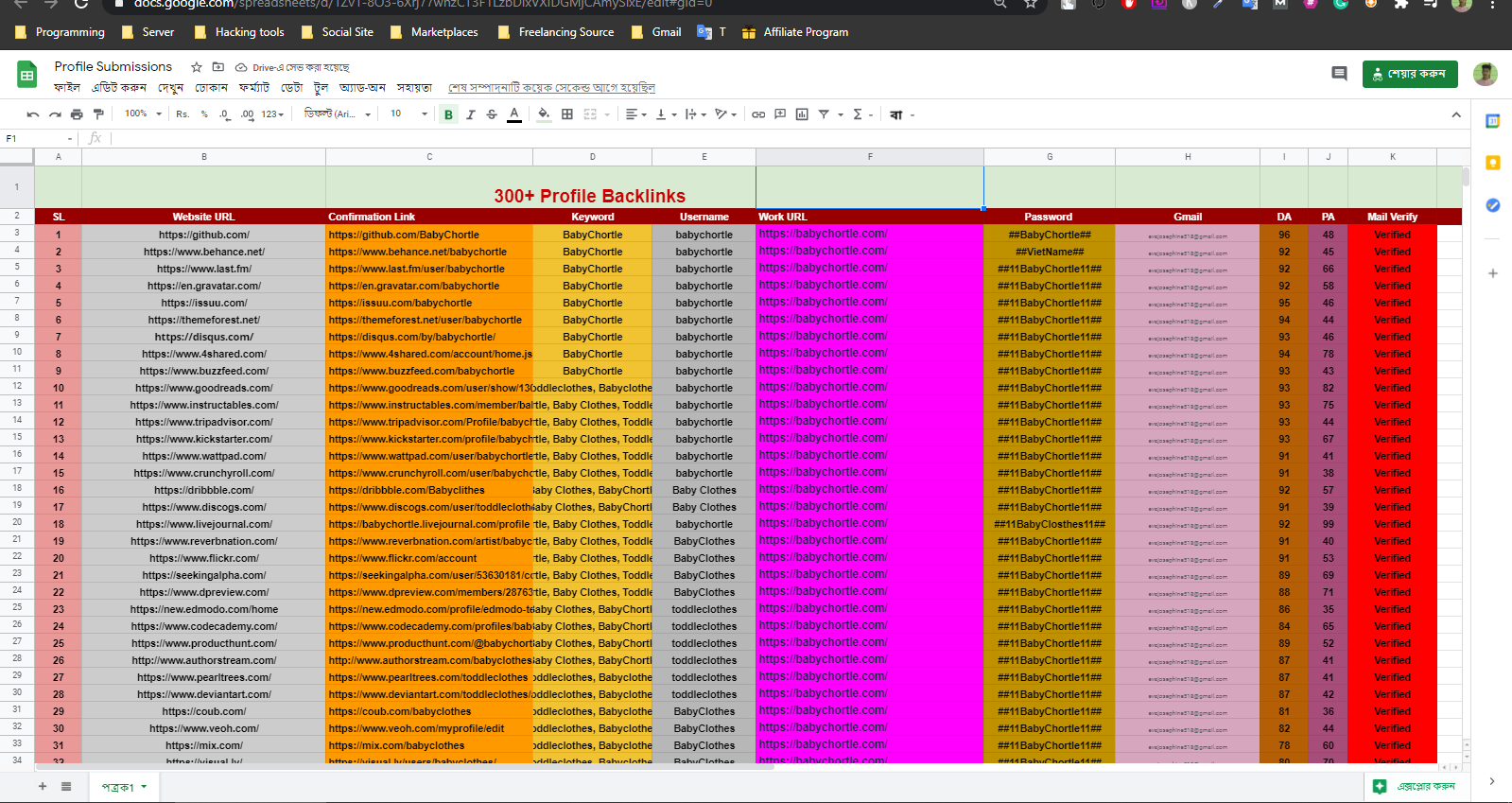
Task: Open the ফাইল (File) menu
Action: point(67,88)
